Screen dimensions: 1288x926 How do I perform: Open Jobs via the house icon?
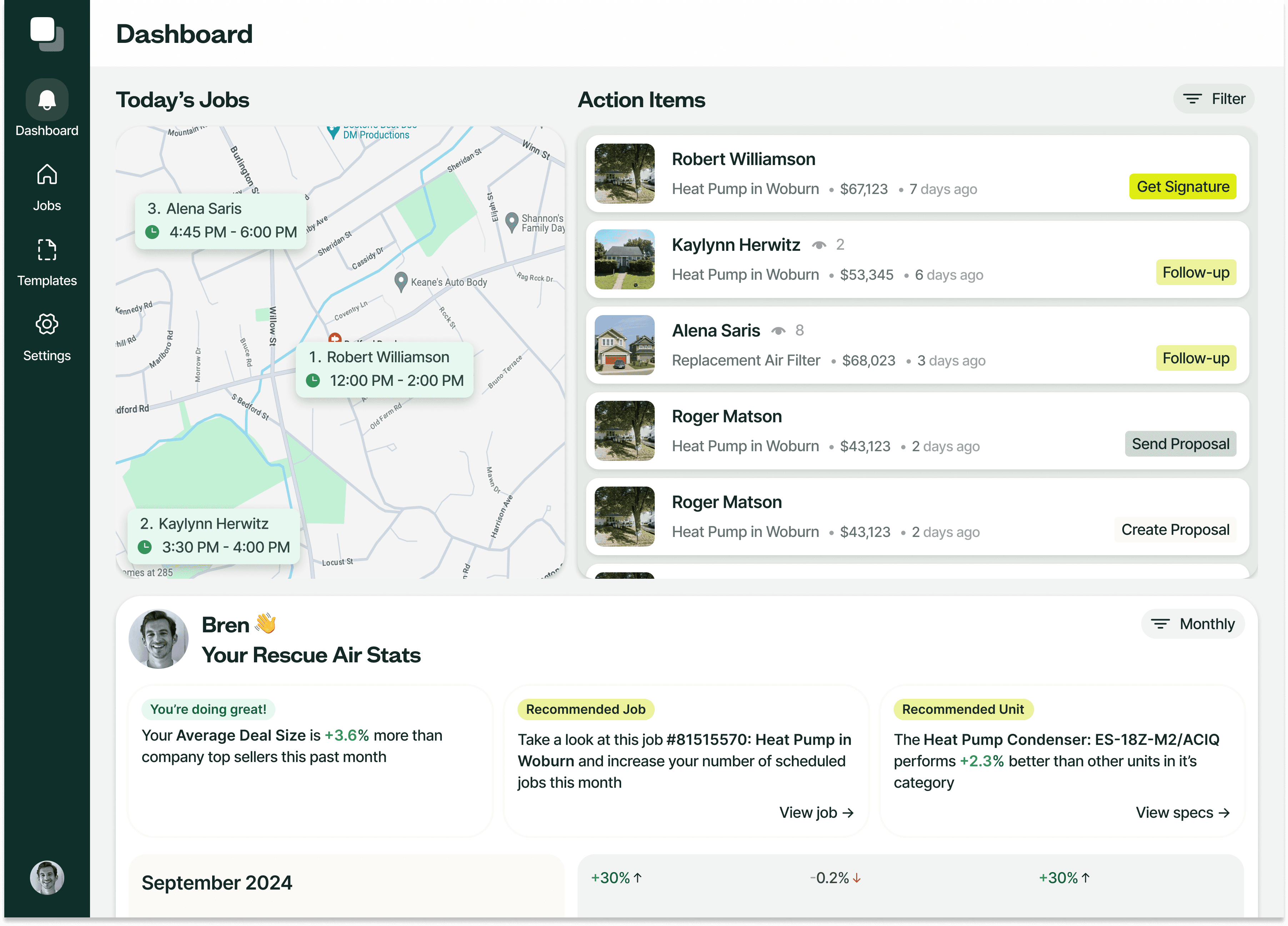(x=46, y=175)
